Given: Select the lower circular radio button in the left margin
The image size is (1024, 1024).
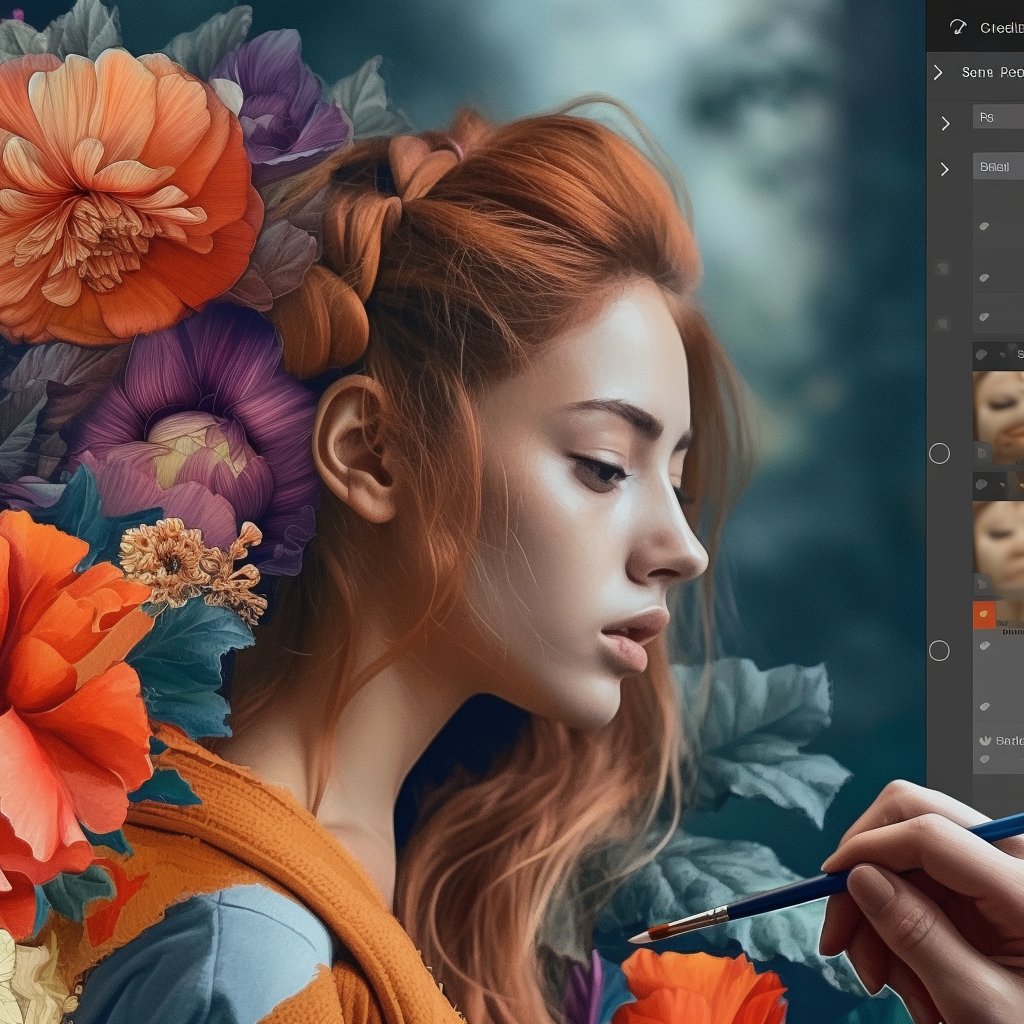Looking at the screenshot, I should [939, 650].
